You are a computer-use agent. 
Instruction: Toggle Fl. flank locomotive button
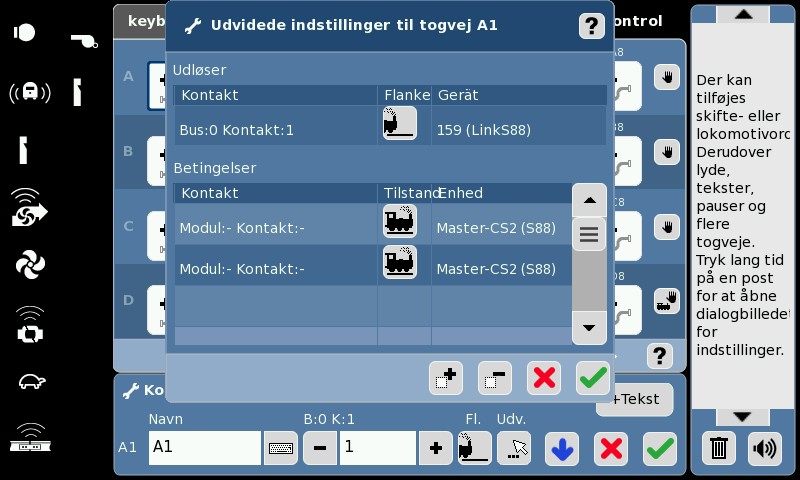[x=474, y=448]
